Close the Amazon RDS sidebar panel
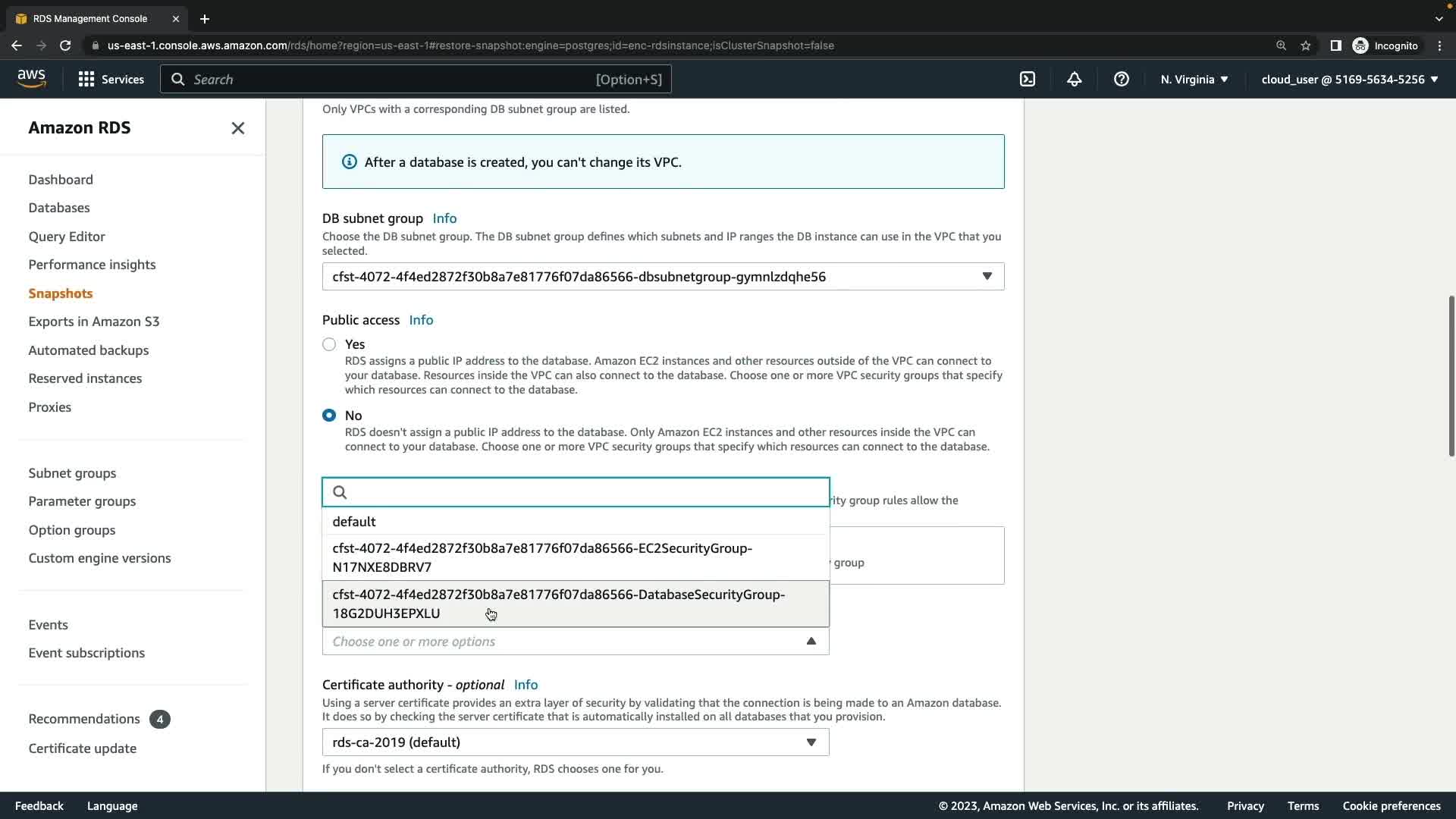Screen dimensions: 1456x819 pos(237,128)
